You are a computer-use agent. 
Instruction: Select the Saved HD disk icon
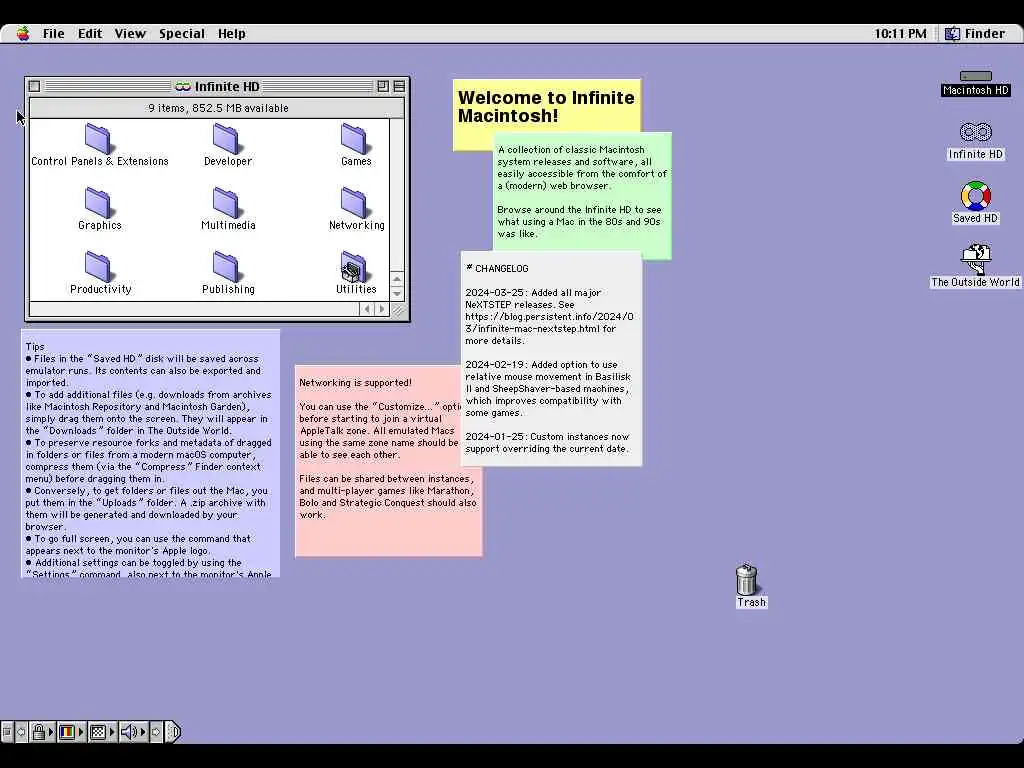click(976, 195)
